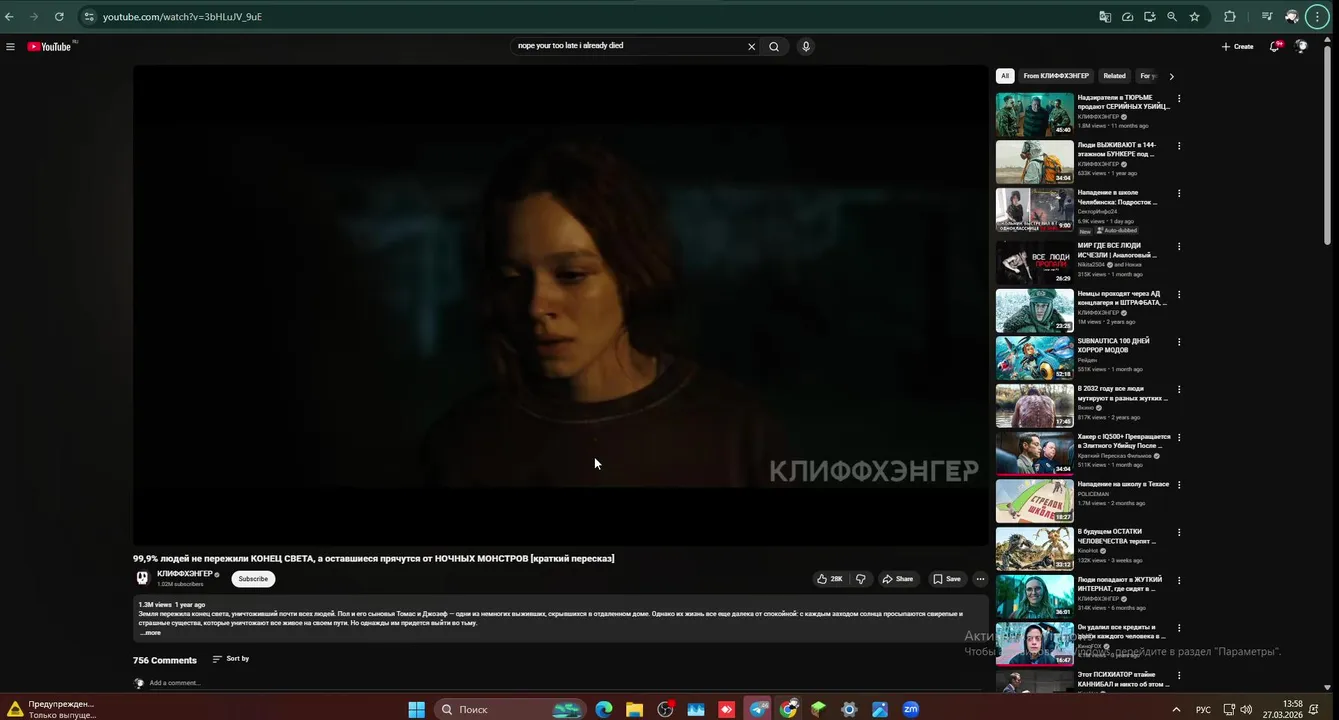
Task: Open options for 'Люди ВЫЖИВАЮТ' bunker video
Action: 1179,146
